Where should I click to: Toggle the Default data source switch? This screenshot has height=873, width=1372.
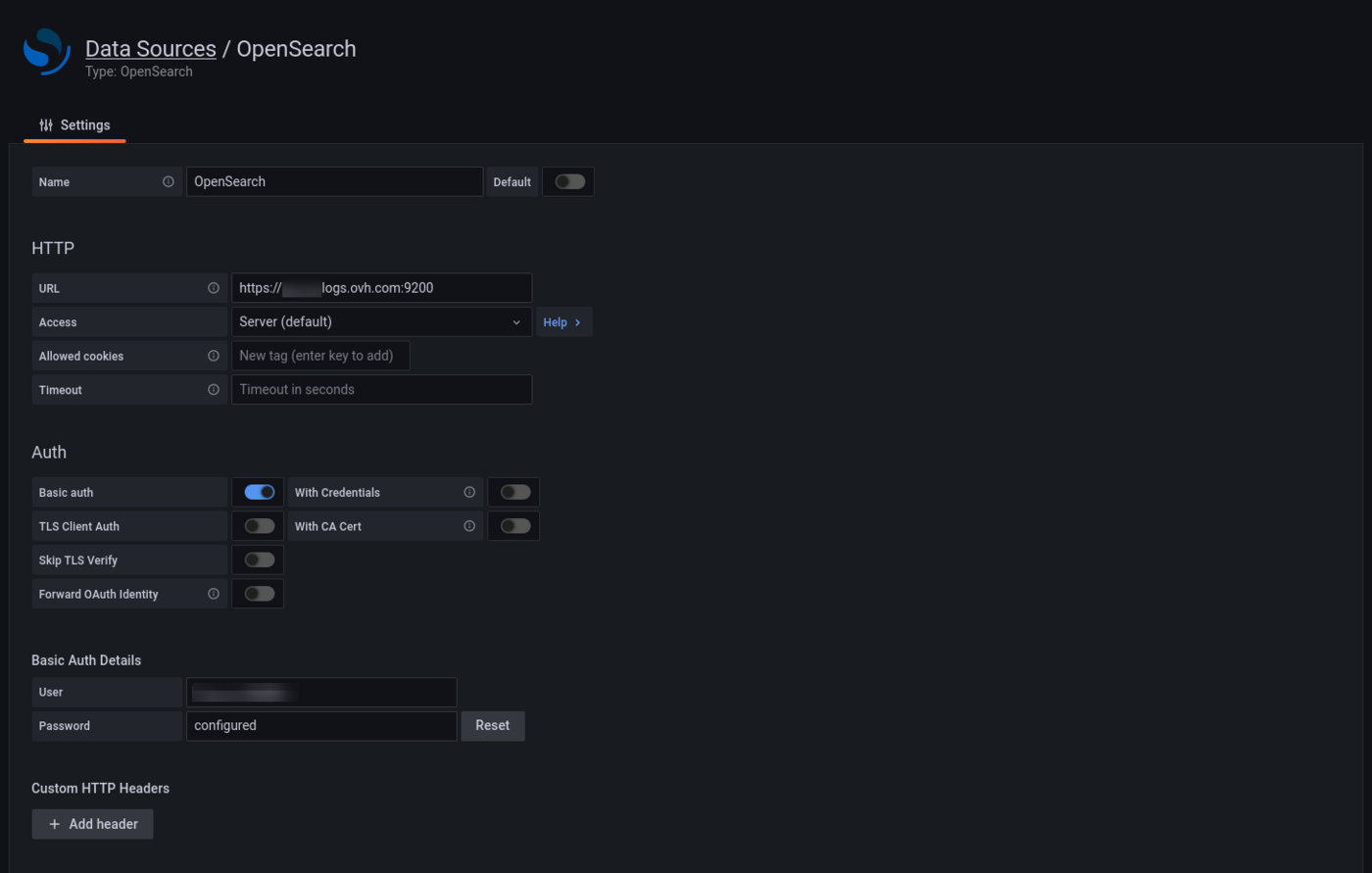(569, 182)
